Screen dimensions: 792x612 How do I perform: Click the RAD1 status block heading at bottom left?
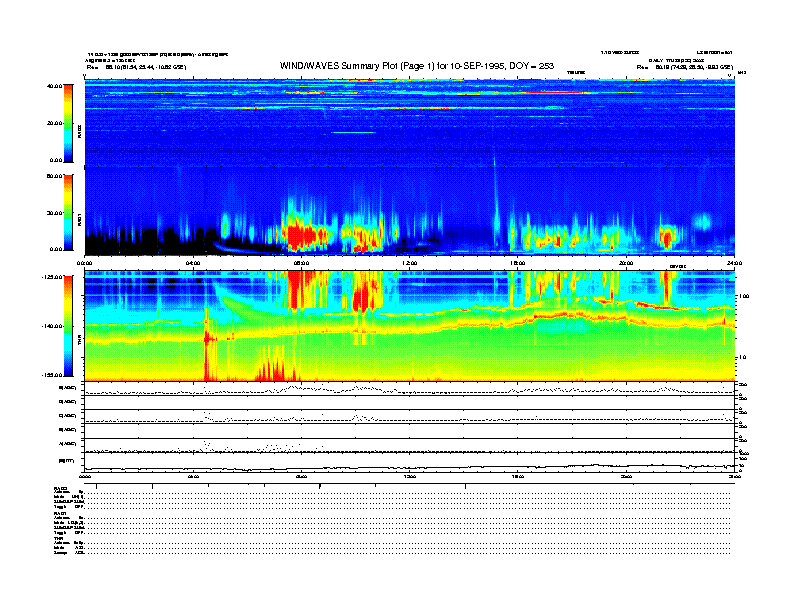(60, 513)
